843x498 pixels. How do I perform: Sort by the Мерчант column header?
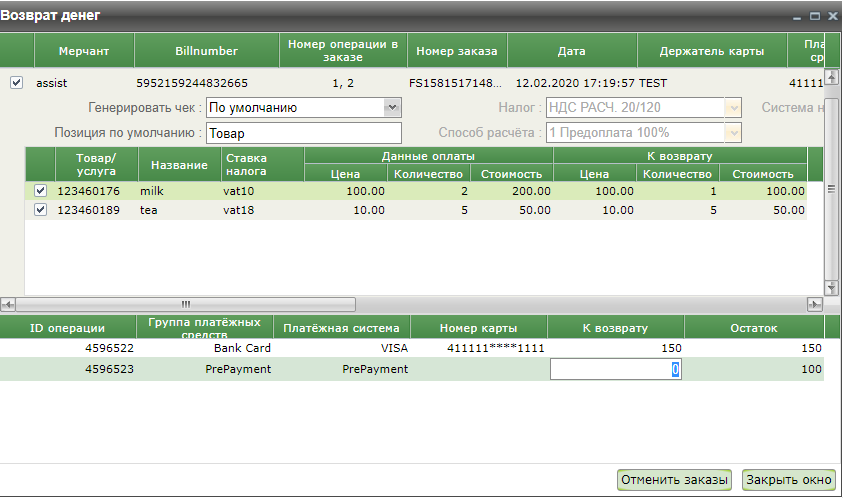[83, 50]
